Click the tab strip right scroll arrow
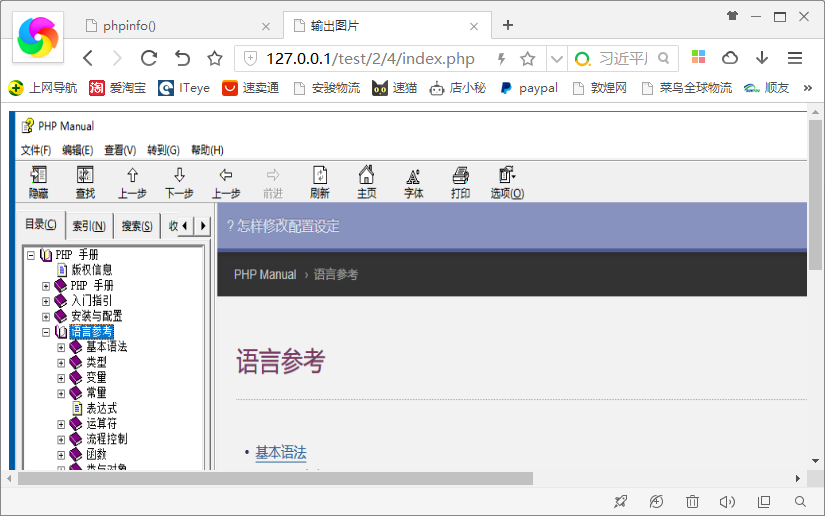 [203, 226]
